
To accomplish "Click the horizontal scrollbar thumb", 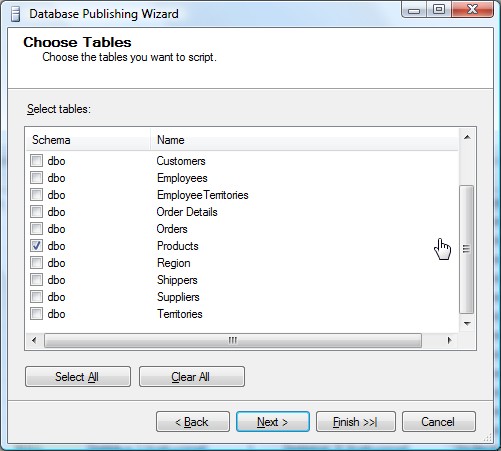I will point(233,340).
